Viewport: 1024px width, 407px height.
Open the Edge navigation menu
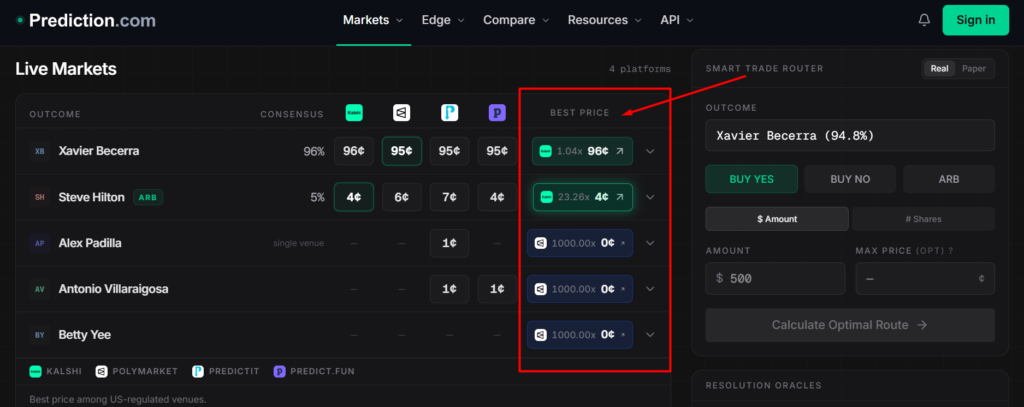[x=443, y=20]
